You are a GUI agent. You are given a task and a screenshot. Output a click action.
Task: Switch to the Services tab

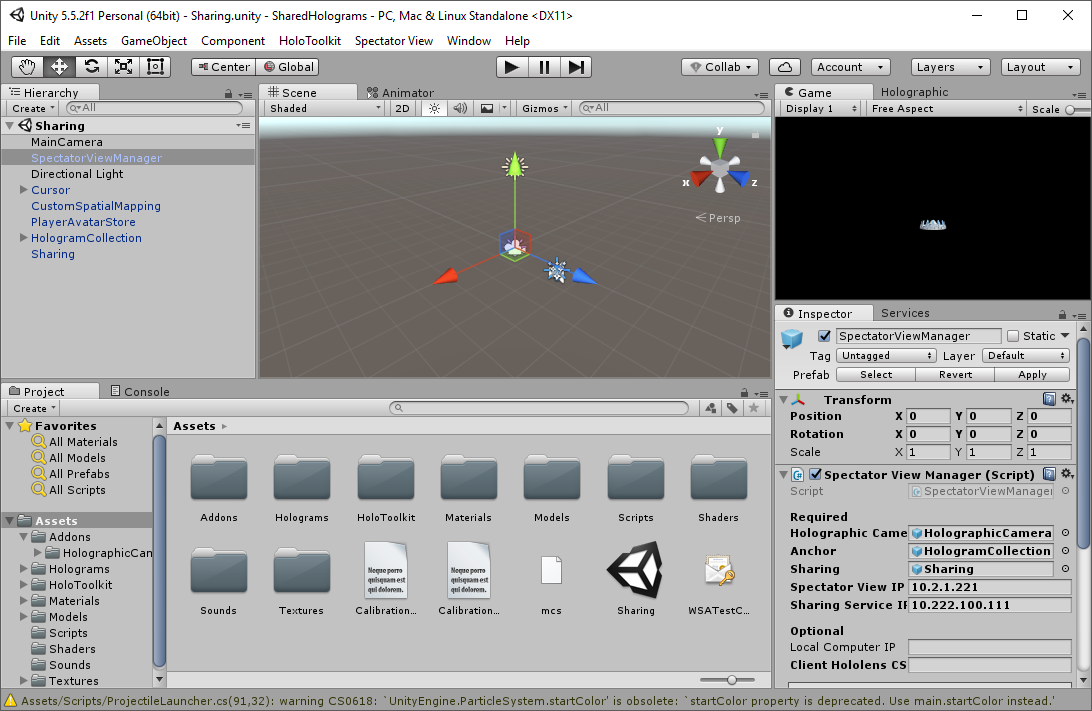905,313
